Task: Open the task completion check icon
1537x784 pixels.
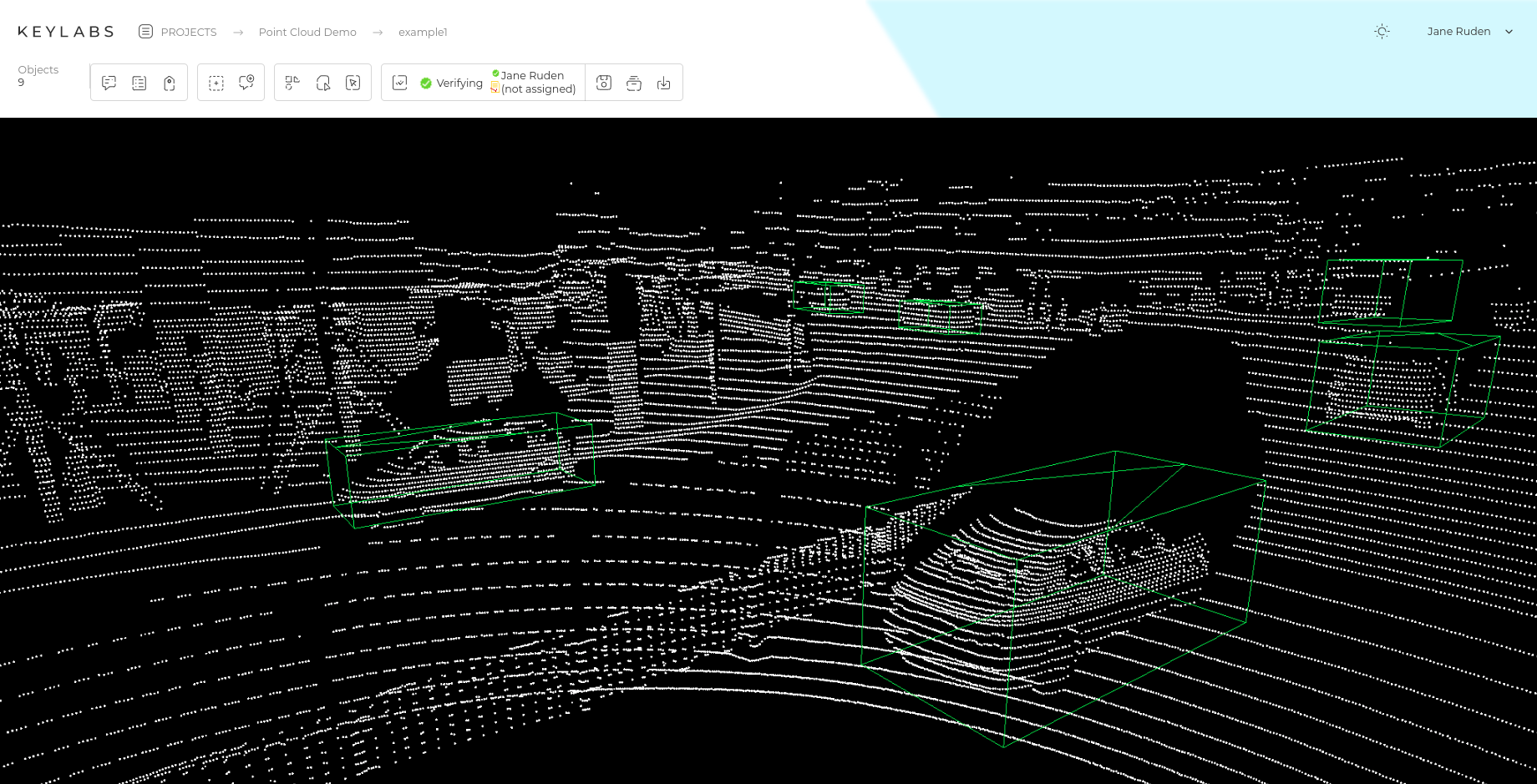Action: pyautogui.click(x=399, y=82)
